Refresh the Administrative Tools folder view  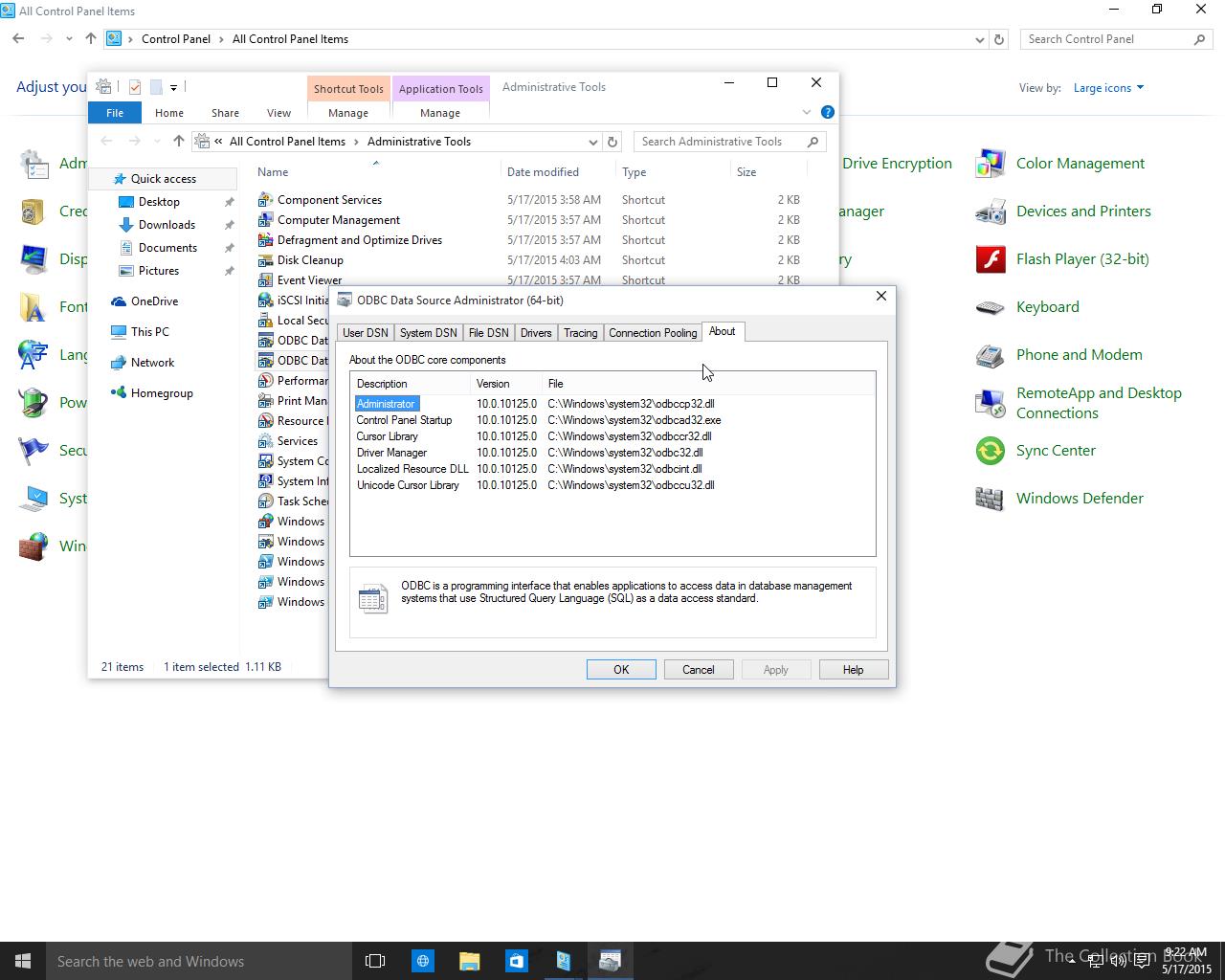(613, 142)
